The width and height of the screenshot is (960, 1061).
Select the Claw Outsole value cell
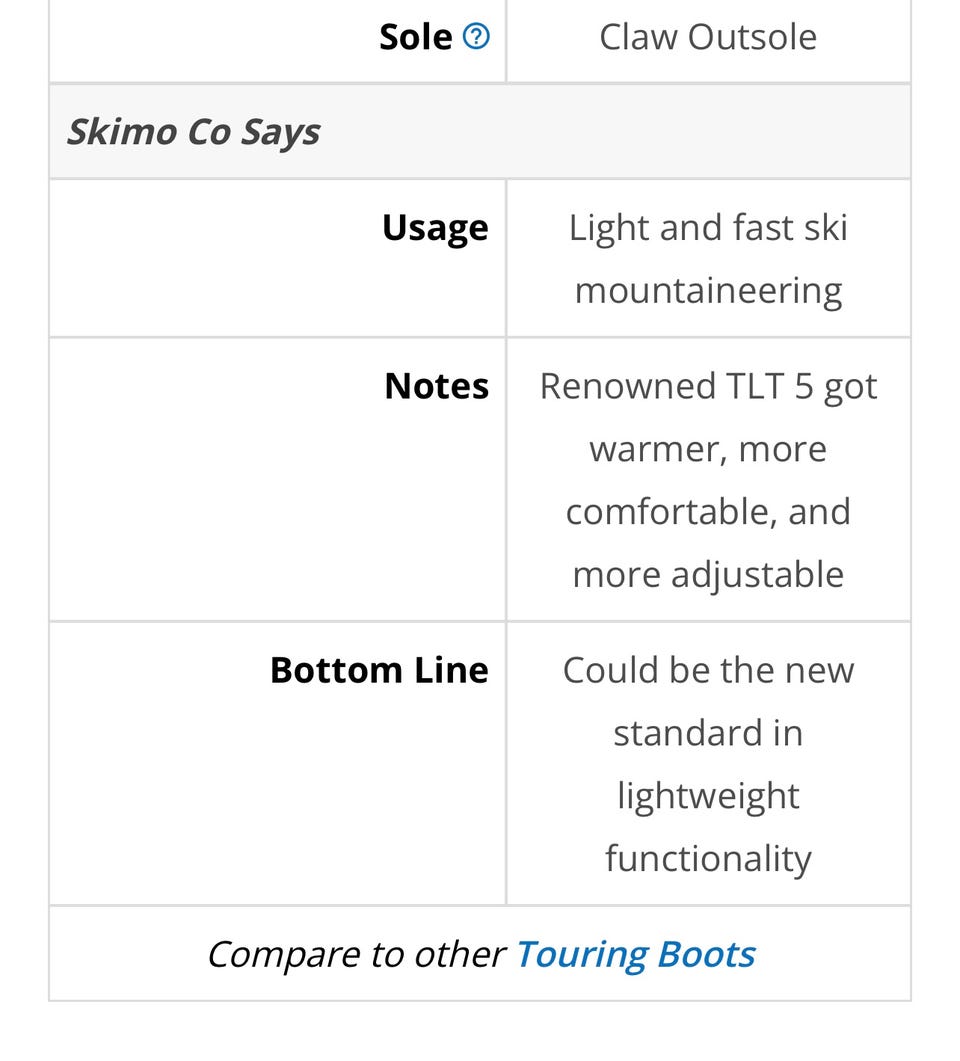pyautogui.click(x=708, y=37)
